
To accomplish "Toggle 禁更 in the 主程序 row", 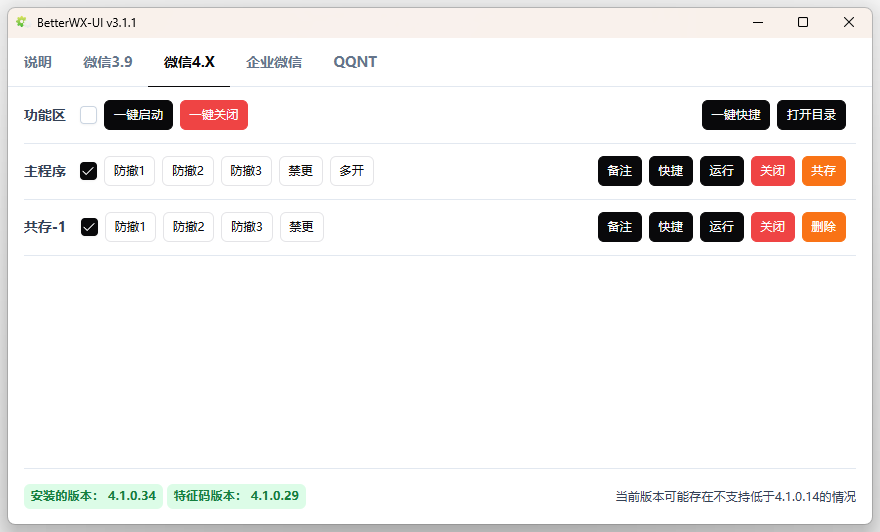I will click(301, 171).
